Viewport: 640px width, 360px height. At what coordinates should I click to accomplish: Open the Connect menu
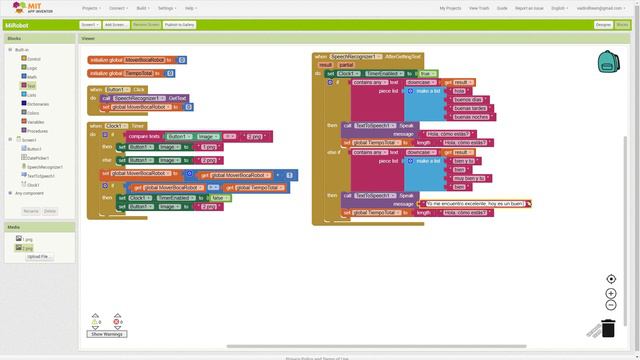tap(118, 8)
